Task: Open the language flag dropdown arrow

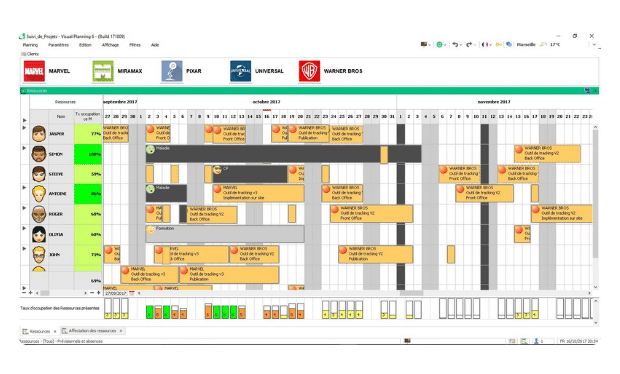Action: 491,45
